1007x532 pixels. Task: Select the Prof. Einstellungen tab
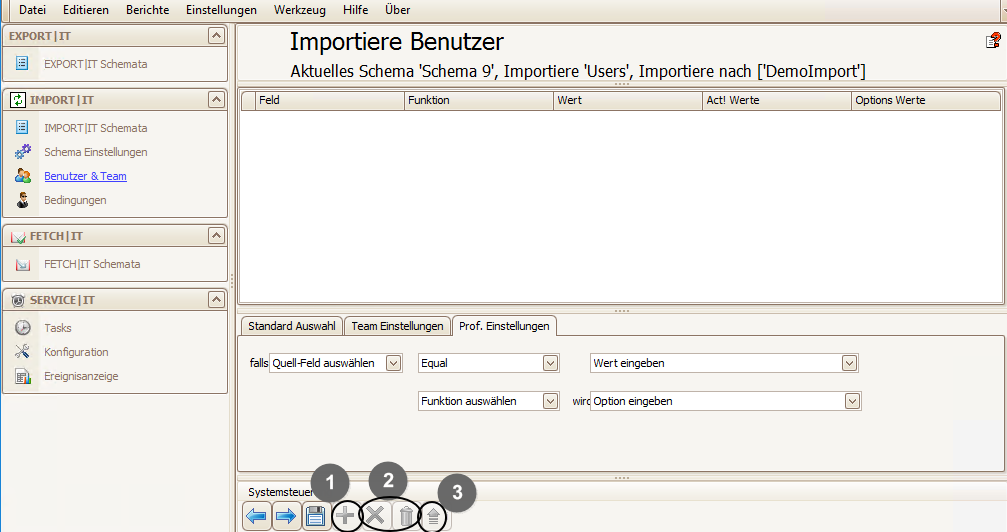point(504,326)
